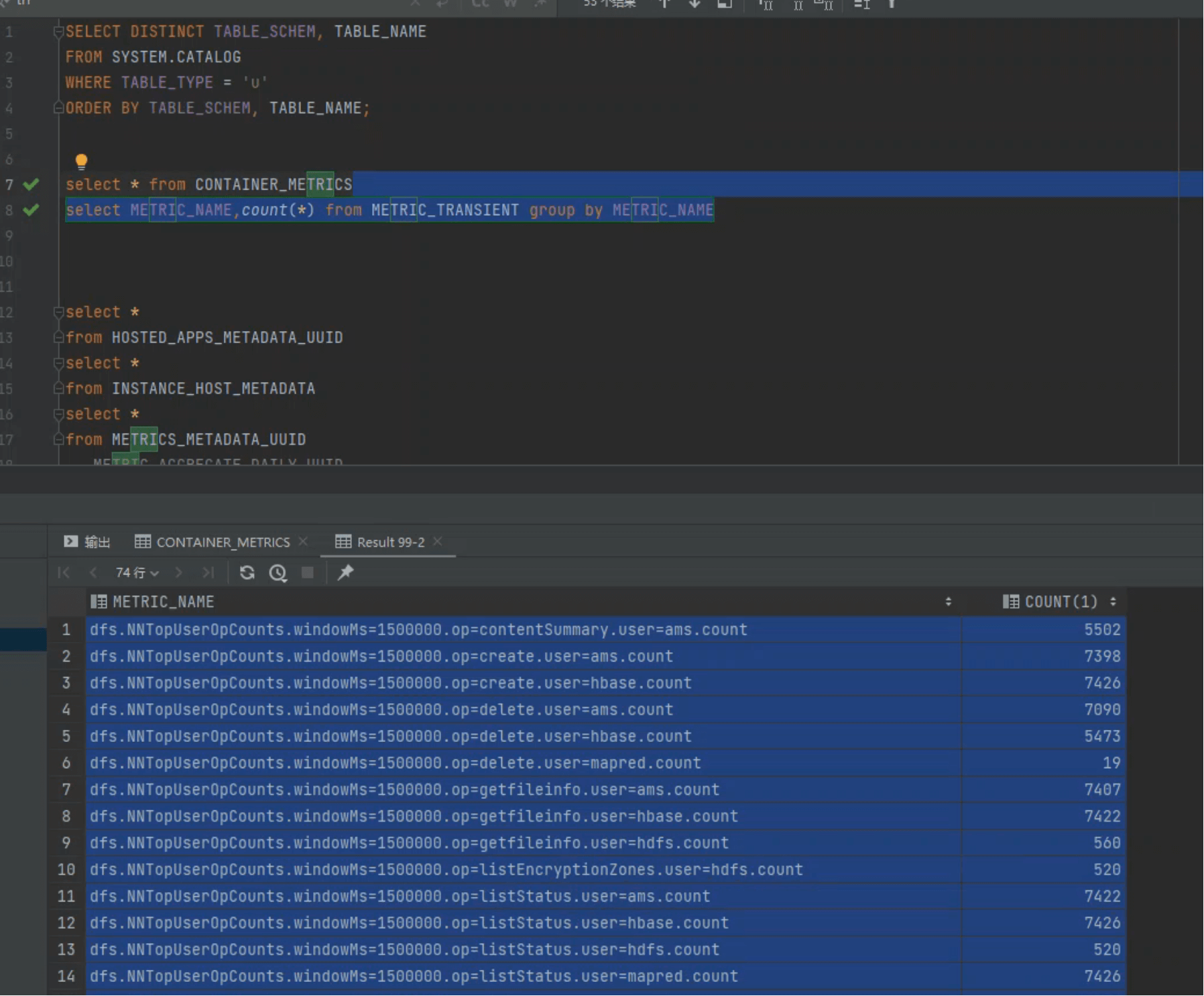Image resolution: width=1204 pixels, height=996 pixels.
Task: Place cursor in METRIC_TRANSIENT on line 8
Action: point(445,210)
